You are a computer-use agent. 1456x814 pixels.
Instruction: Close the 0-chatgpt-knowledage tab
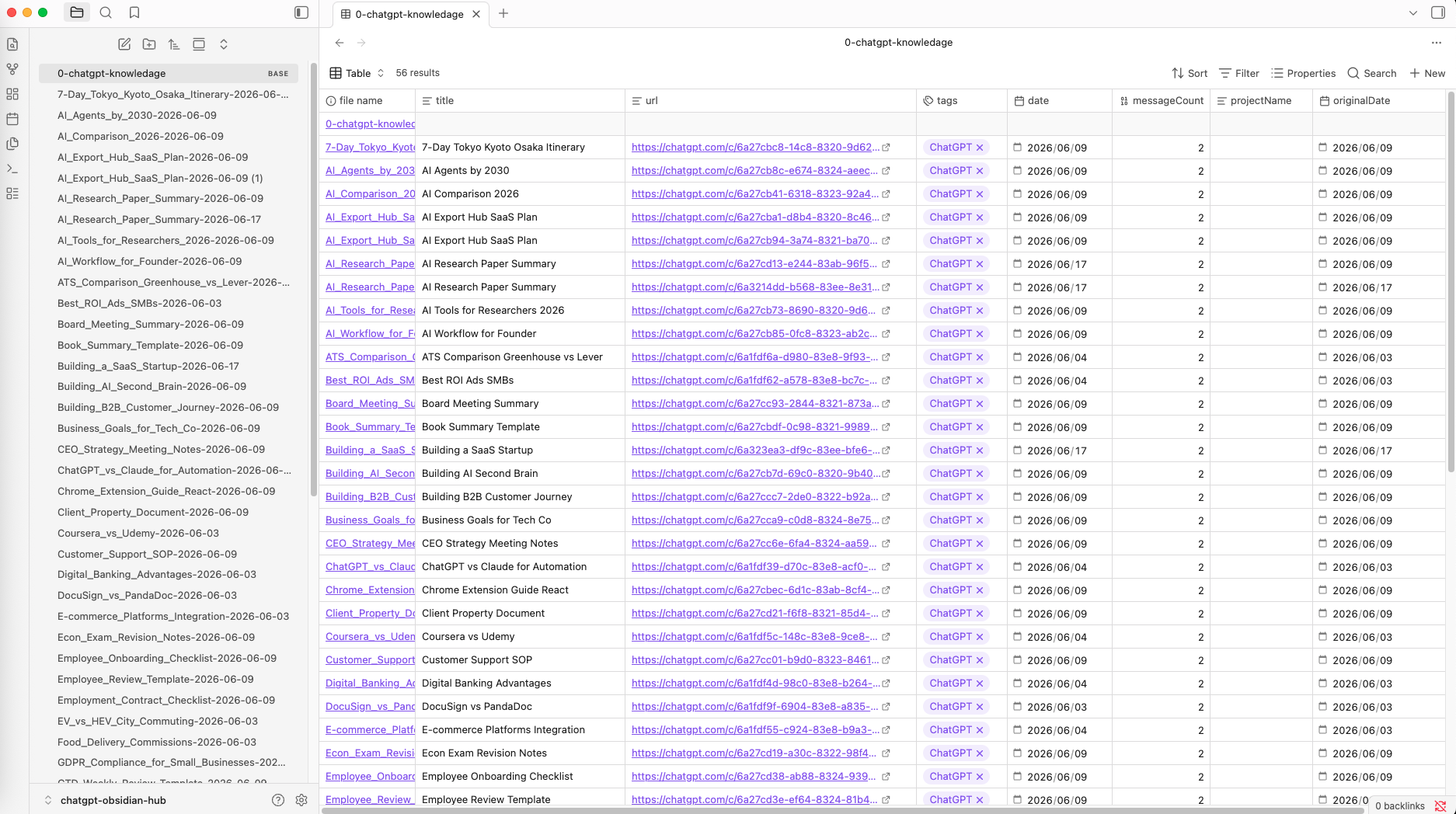(476, 14)
